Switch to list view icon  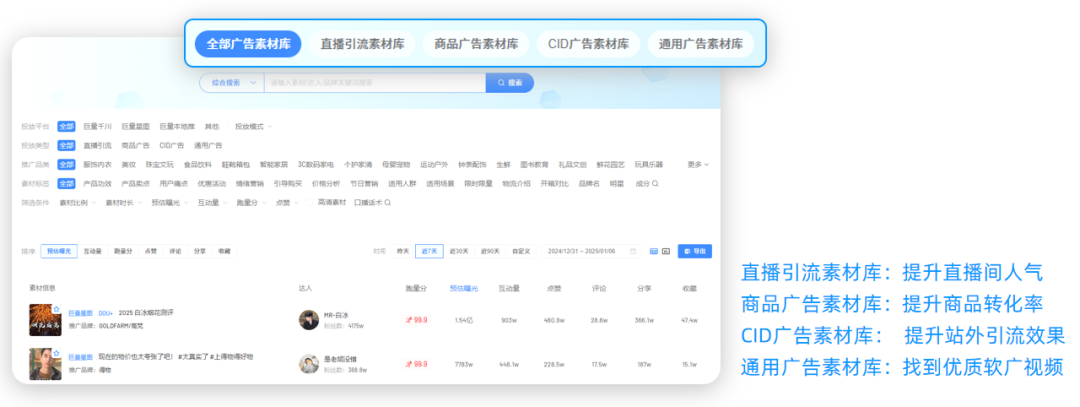(654, 251)
